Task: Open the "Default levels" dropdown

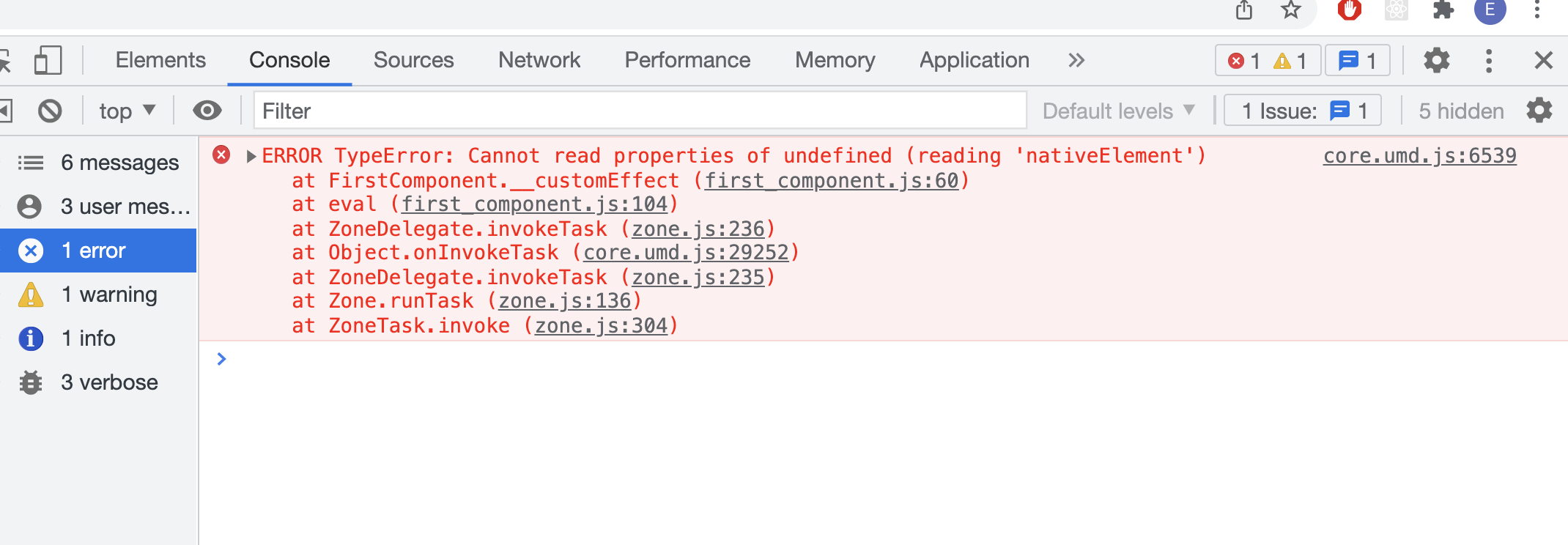Action: (x=1119, y=111)
